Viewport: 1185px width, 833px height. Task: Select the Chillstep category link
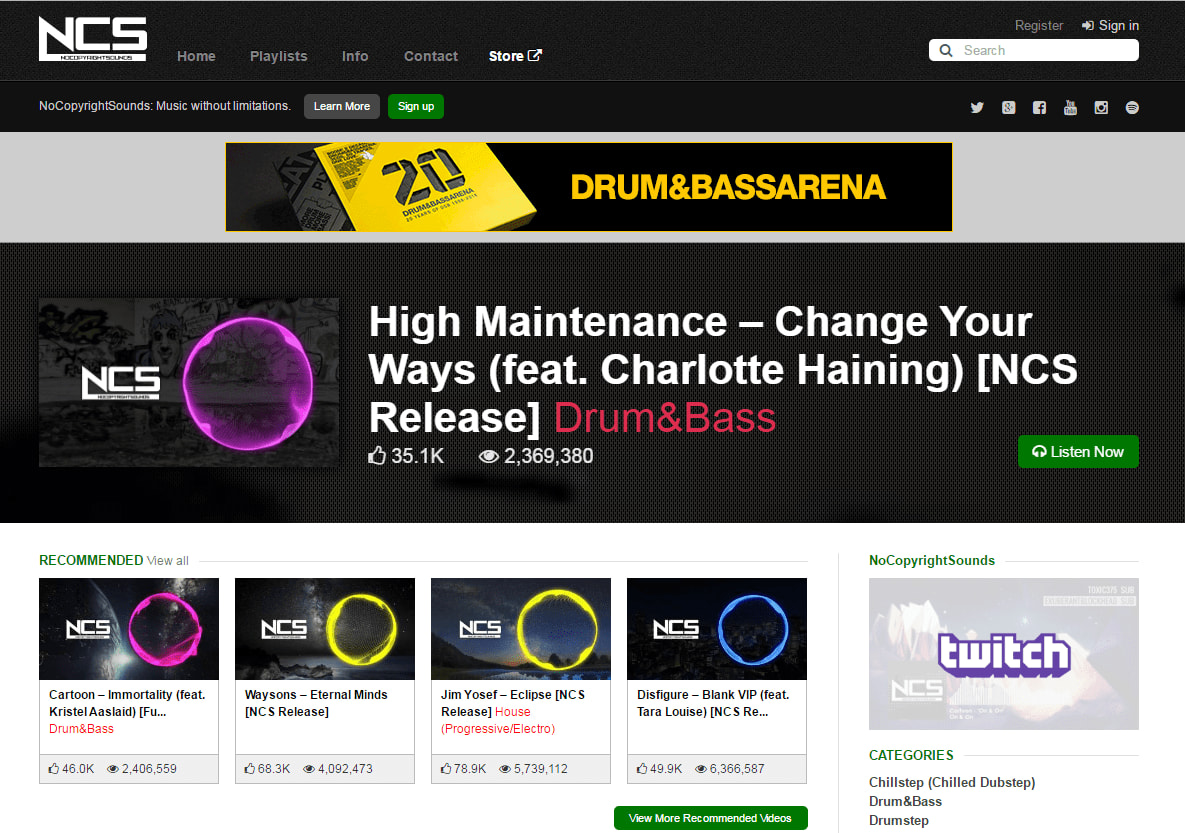click(951, 782)
